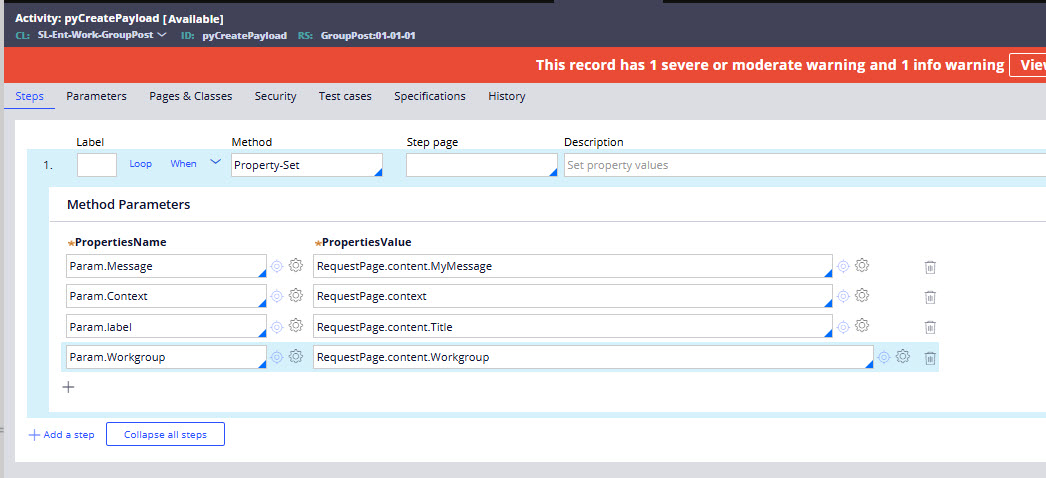
Task: Open gear icon next to Param.label name
Action: tap(296, 326)
